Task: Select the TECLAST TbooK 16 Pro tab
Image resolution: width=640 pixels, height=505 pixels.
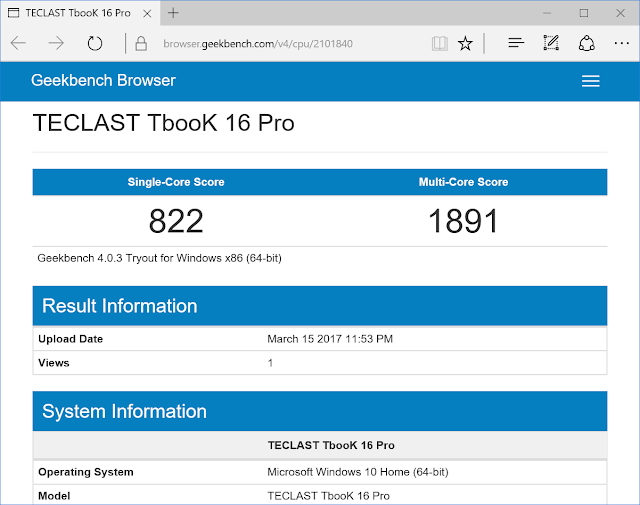Action: coord(80,13)
